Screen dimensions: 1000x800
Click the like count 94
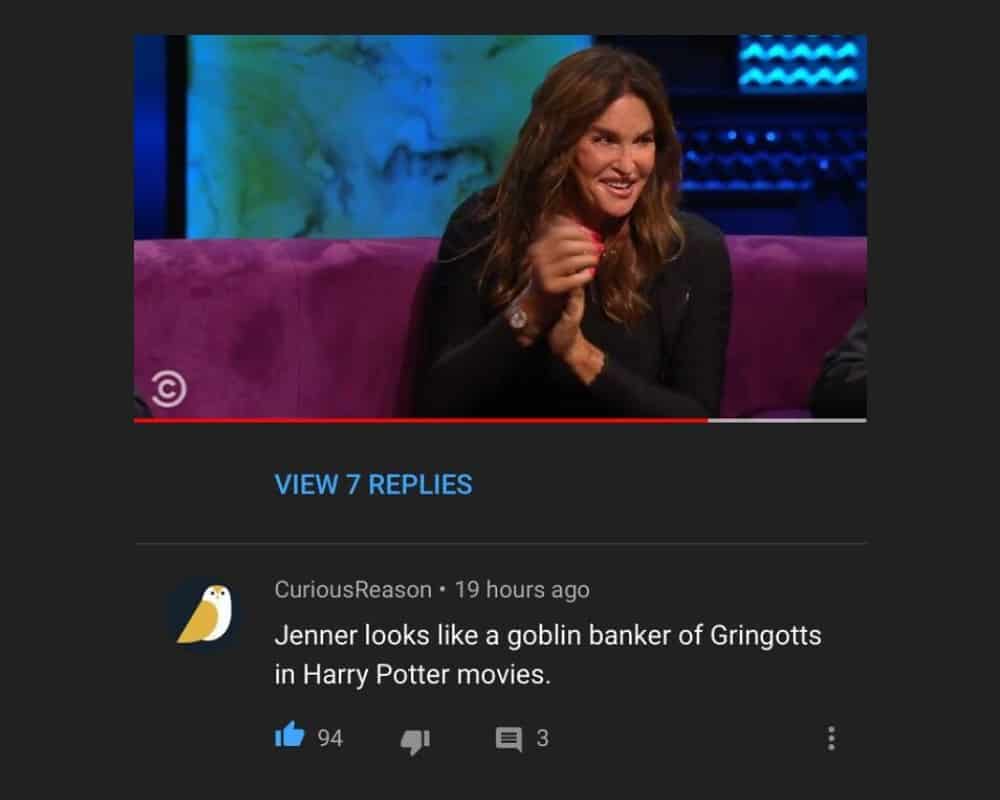(330, 738)
